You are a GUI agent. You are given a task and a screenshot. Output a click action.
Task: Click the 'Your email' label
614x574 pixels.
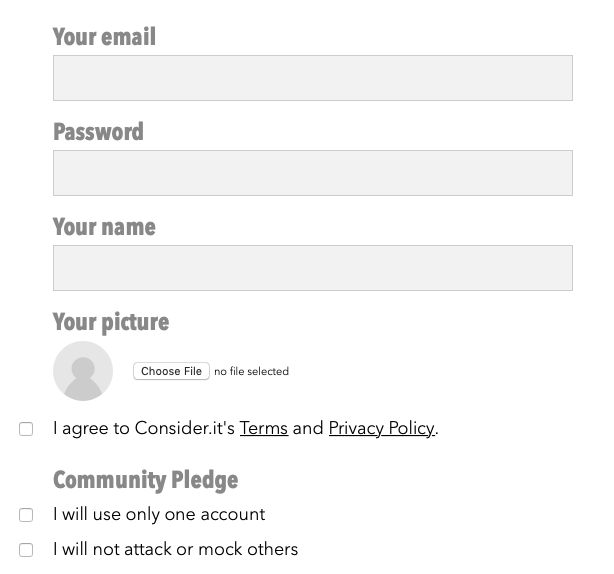tap(104, 37)
